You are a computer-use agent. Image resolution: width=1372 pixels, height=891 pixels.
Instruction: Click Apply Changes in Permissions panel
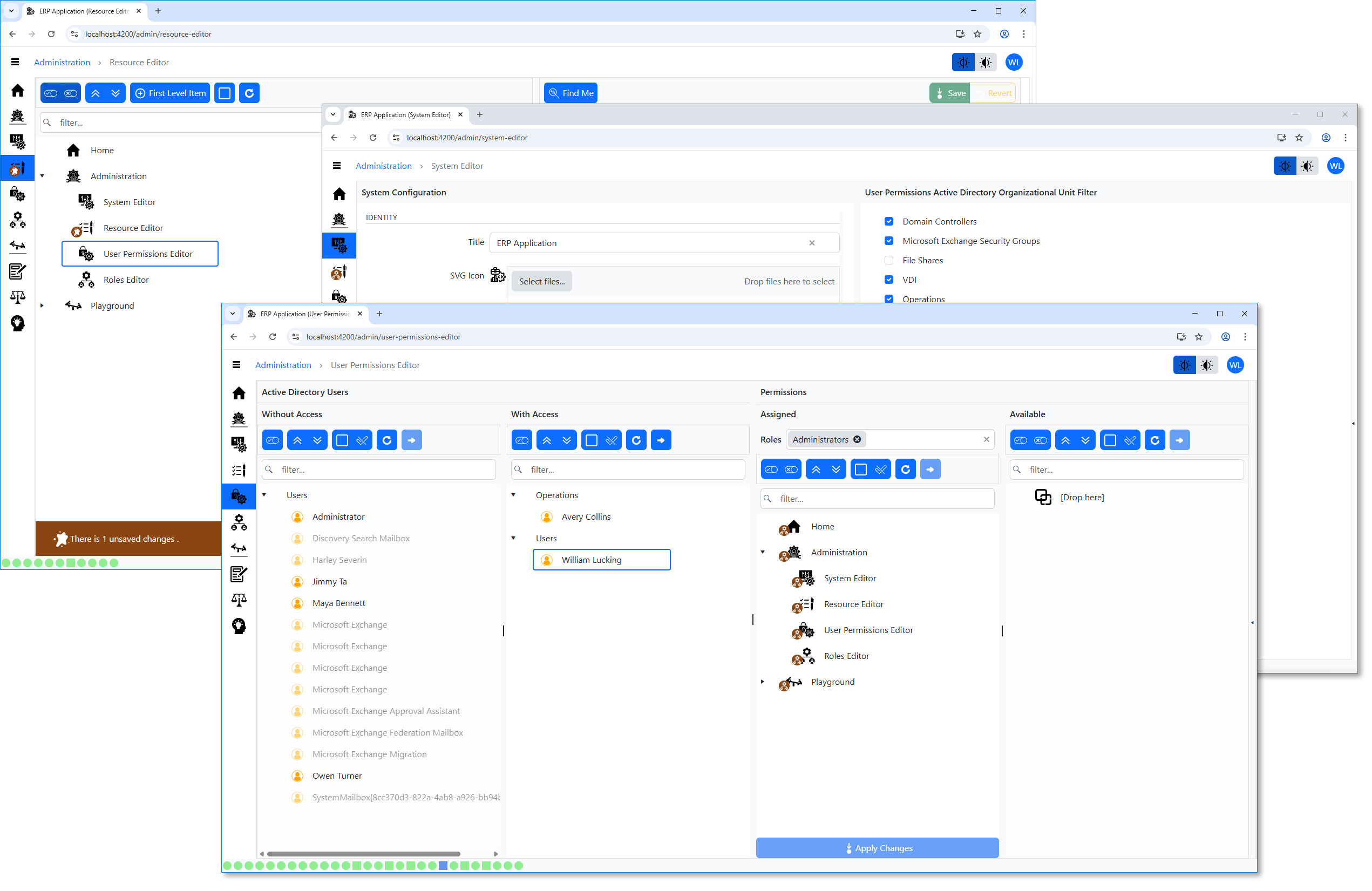(x=877, y=848)
